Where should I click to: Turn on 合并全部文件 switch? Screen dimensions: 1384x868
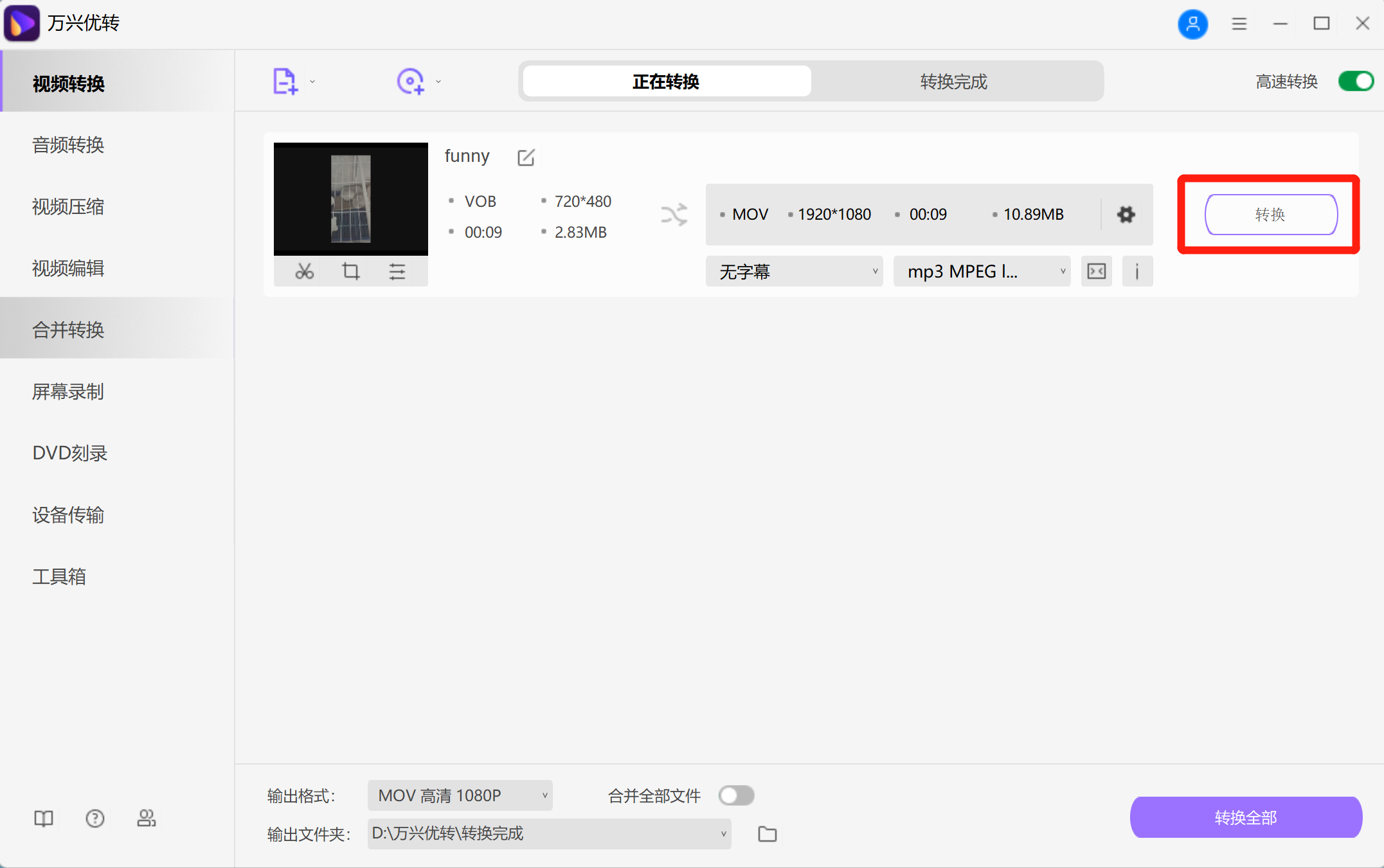(736, 795)
